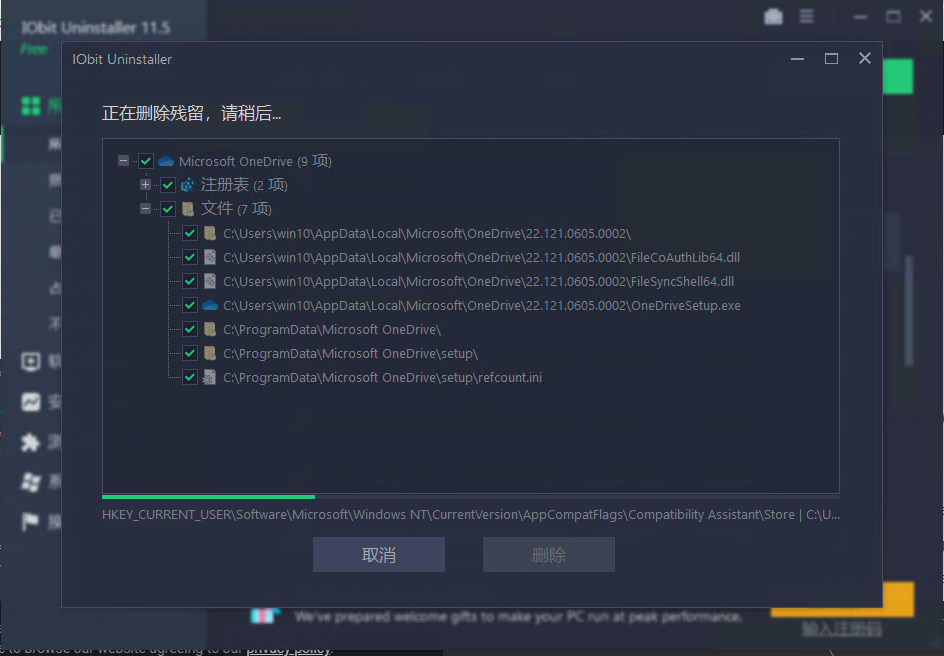The image size is (944, 656).
Task: Click the 文件 folder icon
Action: 188,209
